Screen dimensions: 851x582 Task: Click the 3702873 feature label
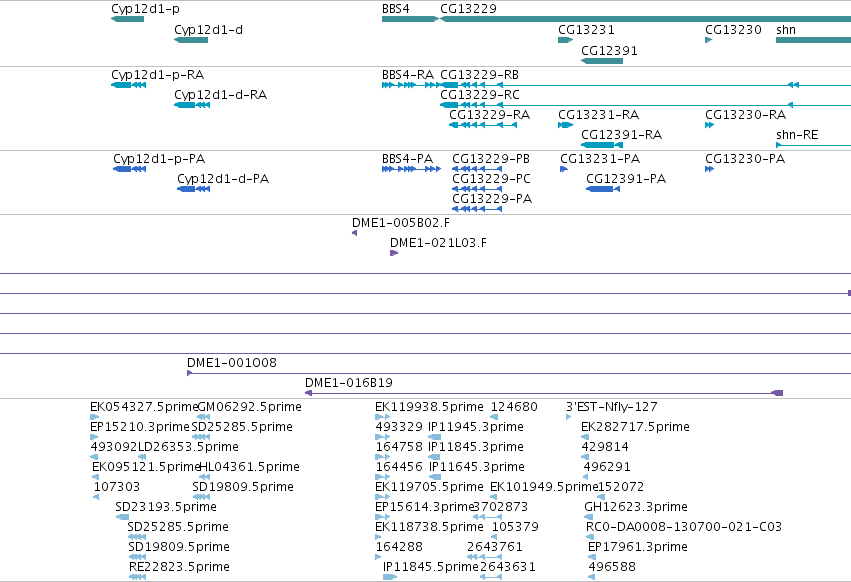[501, 507]
